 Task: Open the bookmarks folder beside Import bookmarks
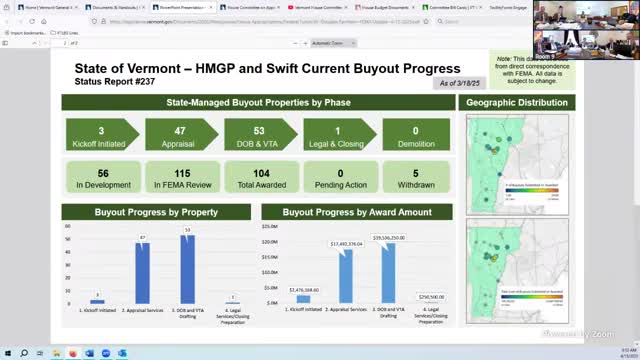(64, 33)
